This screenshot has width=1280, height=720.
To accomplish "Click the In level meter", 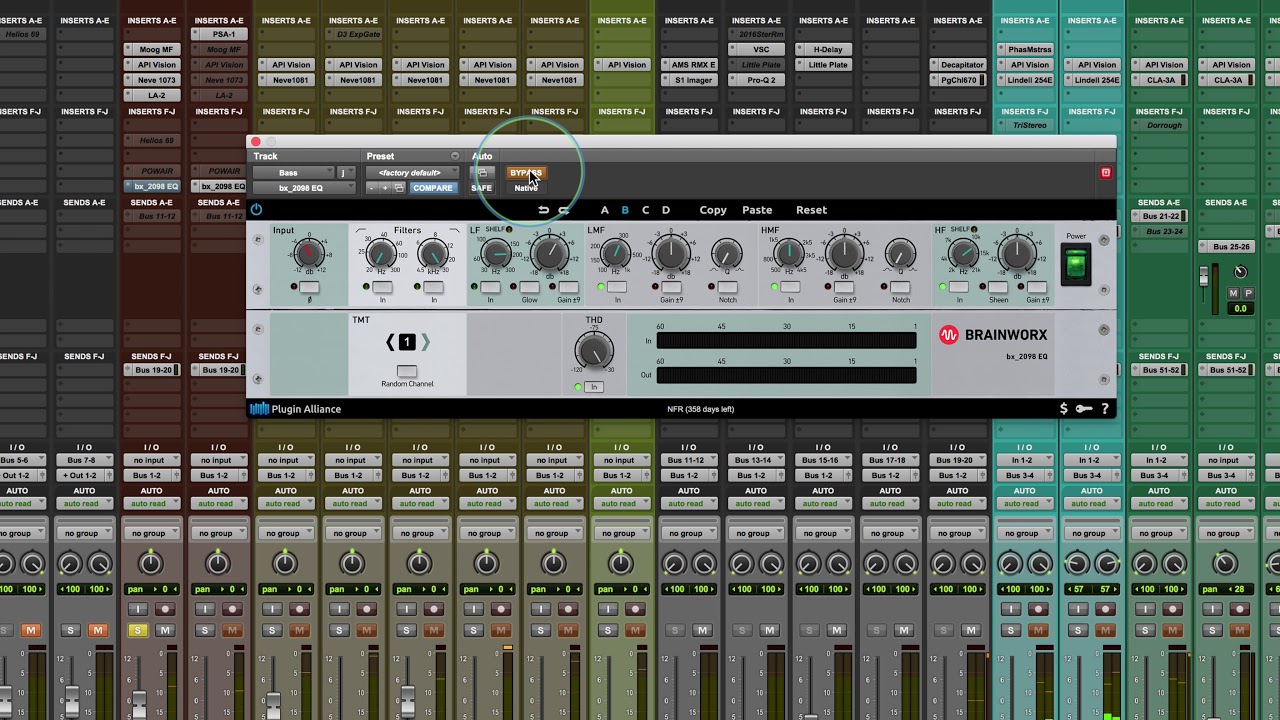I will click(x=786, y=341).
